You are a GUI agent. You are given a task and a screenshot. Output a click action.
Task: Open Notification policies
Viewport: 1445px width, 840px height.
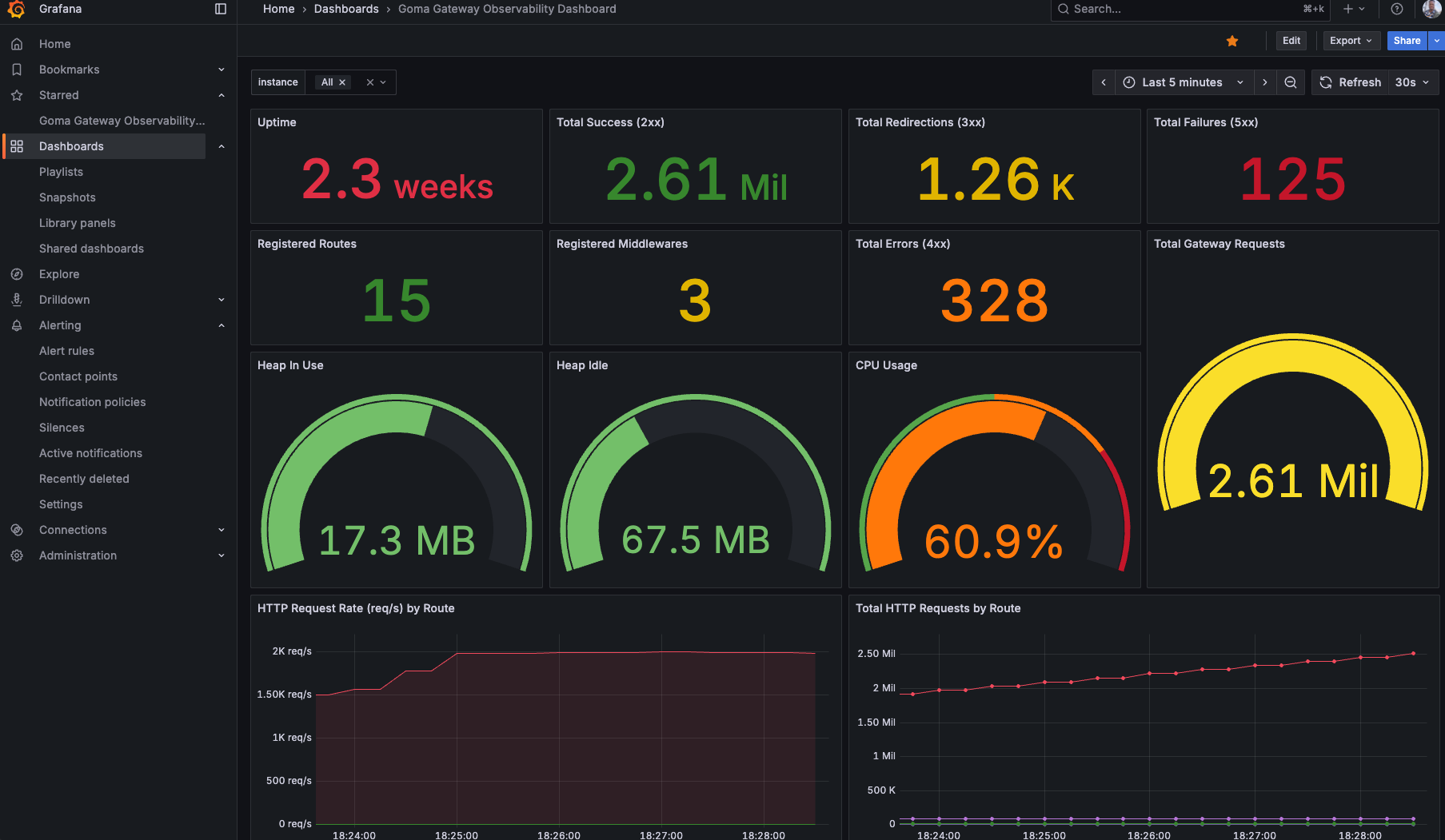click(x=93, y=402)
